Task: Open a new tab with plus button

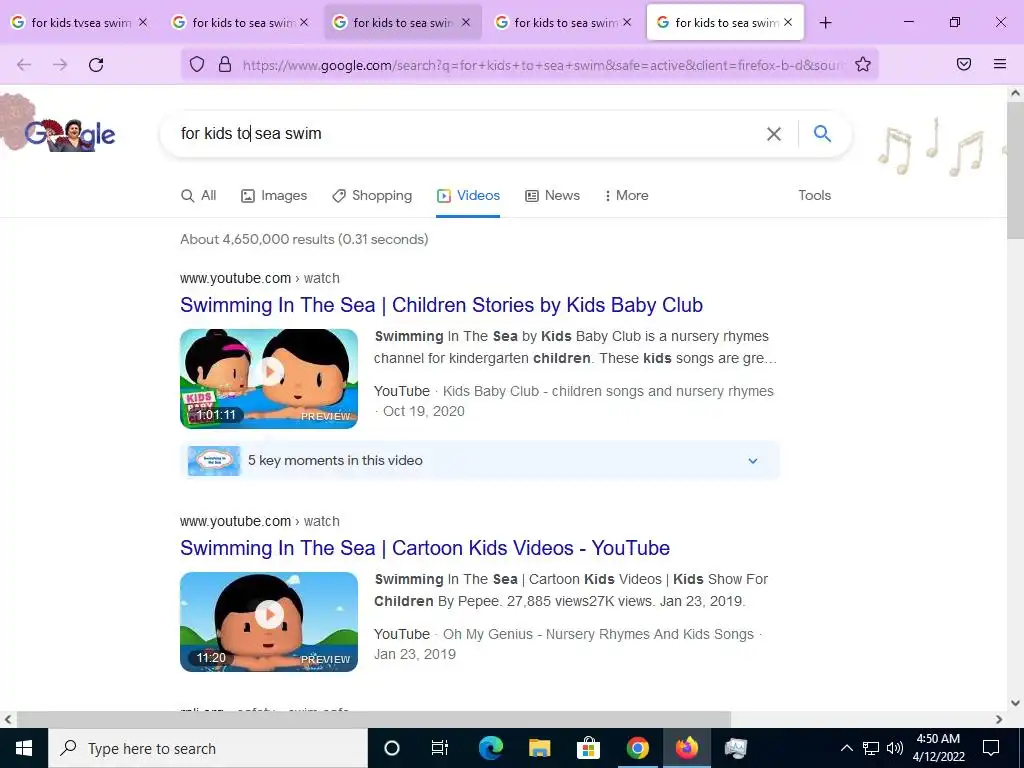Action: [x=825, y=23]
